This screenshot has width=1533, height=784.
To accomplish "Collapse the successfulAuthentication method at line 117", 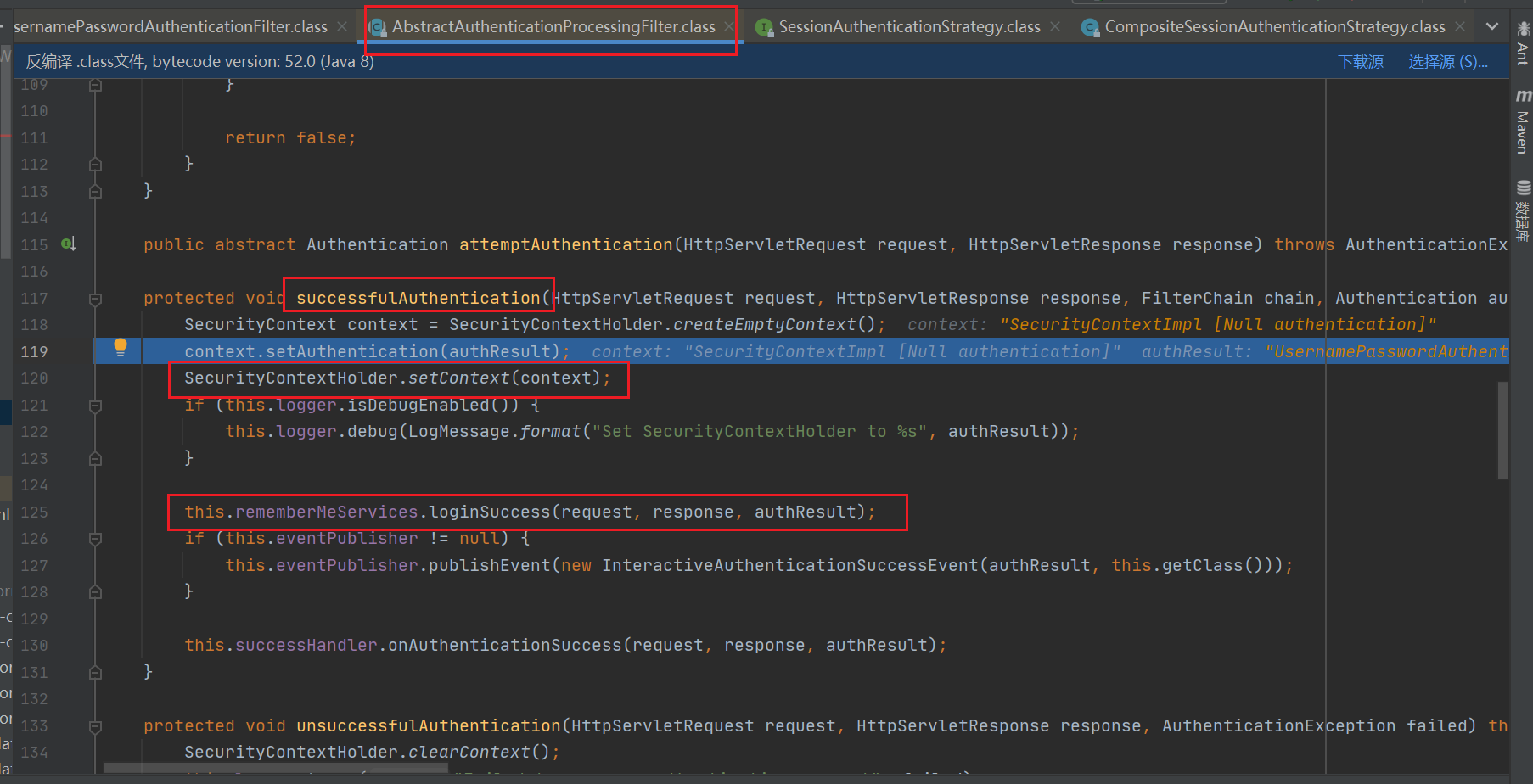I will 95,299.
